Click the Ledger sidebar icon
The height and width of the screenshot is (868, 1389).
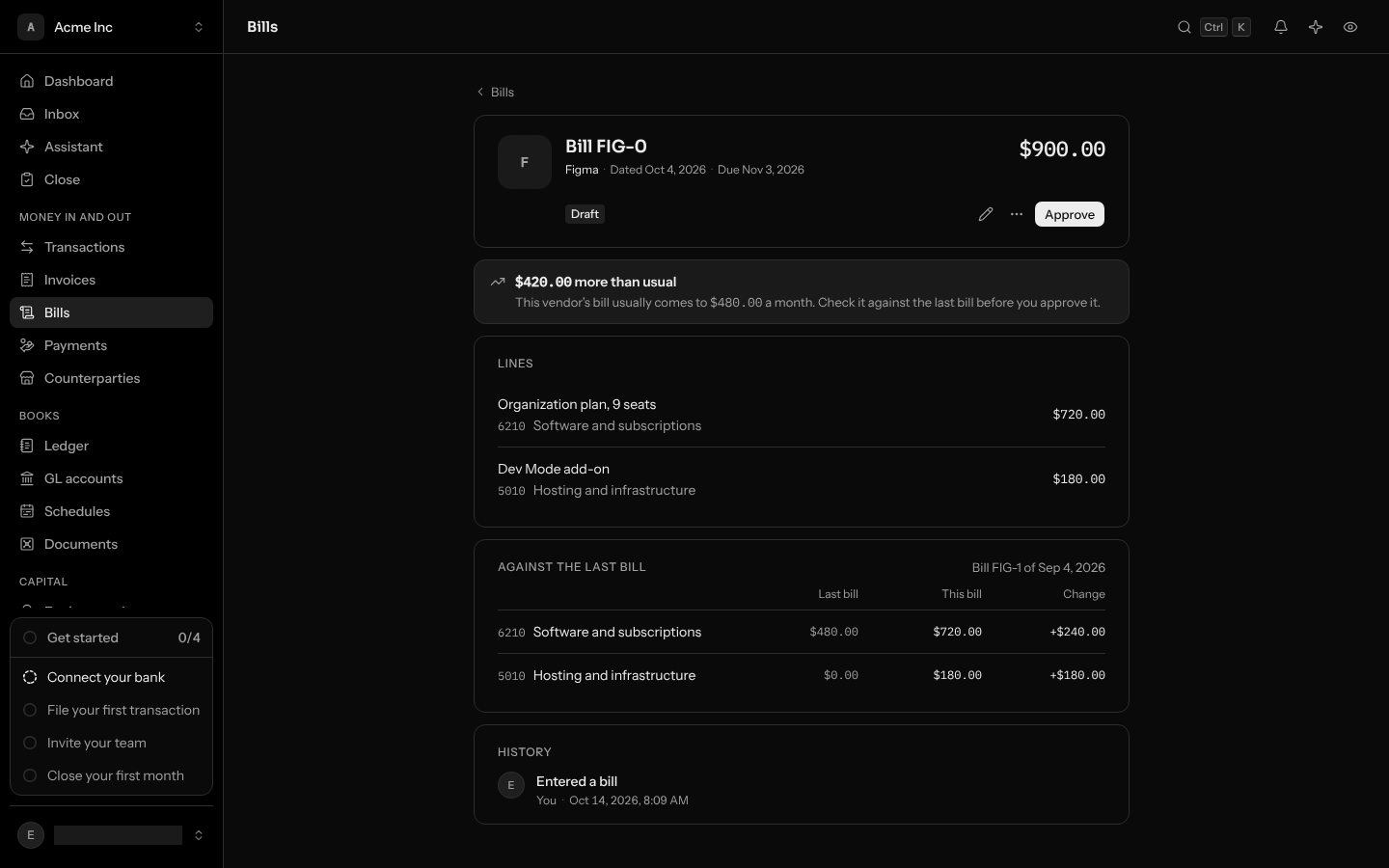click(27, 446)
